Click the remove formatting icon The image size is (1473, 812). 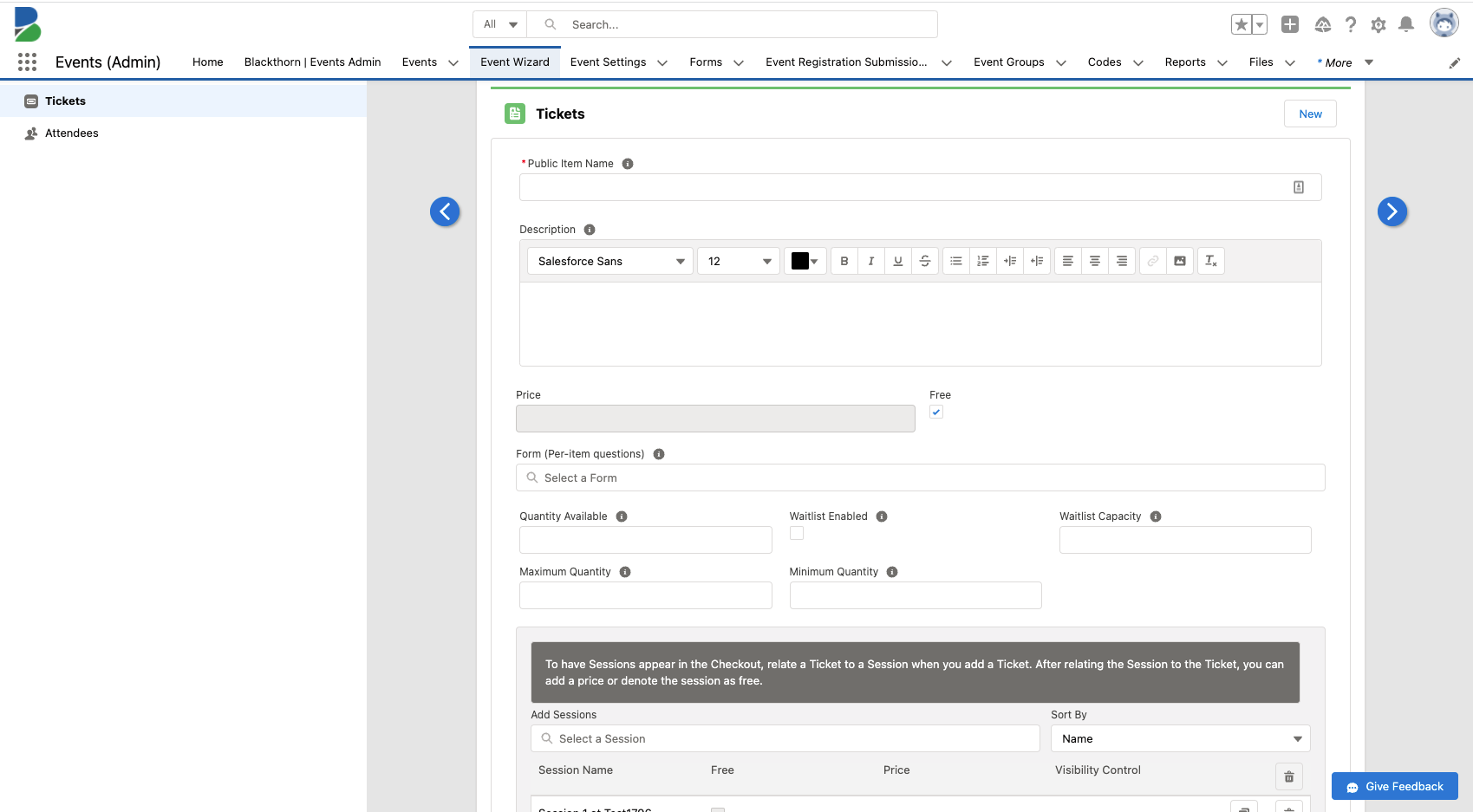(x=1210, y=261)
